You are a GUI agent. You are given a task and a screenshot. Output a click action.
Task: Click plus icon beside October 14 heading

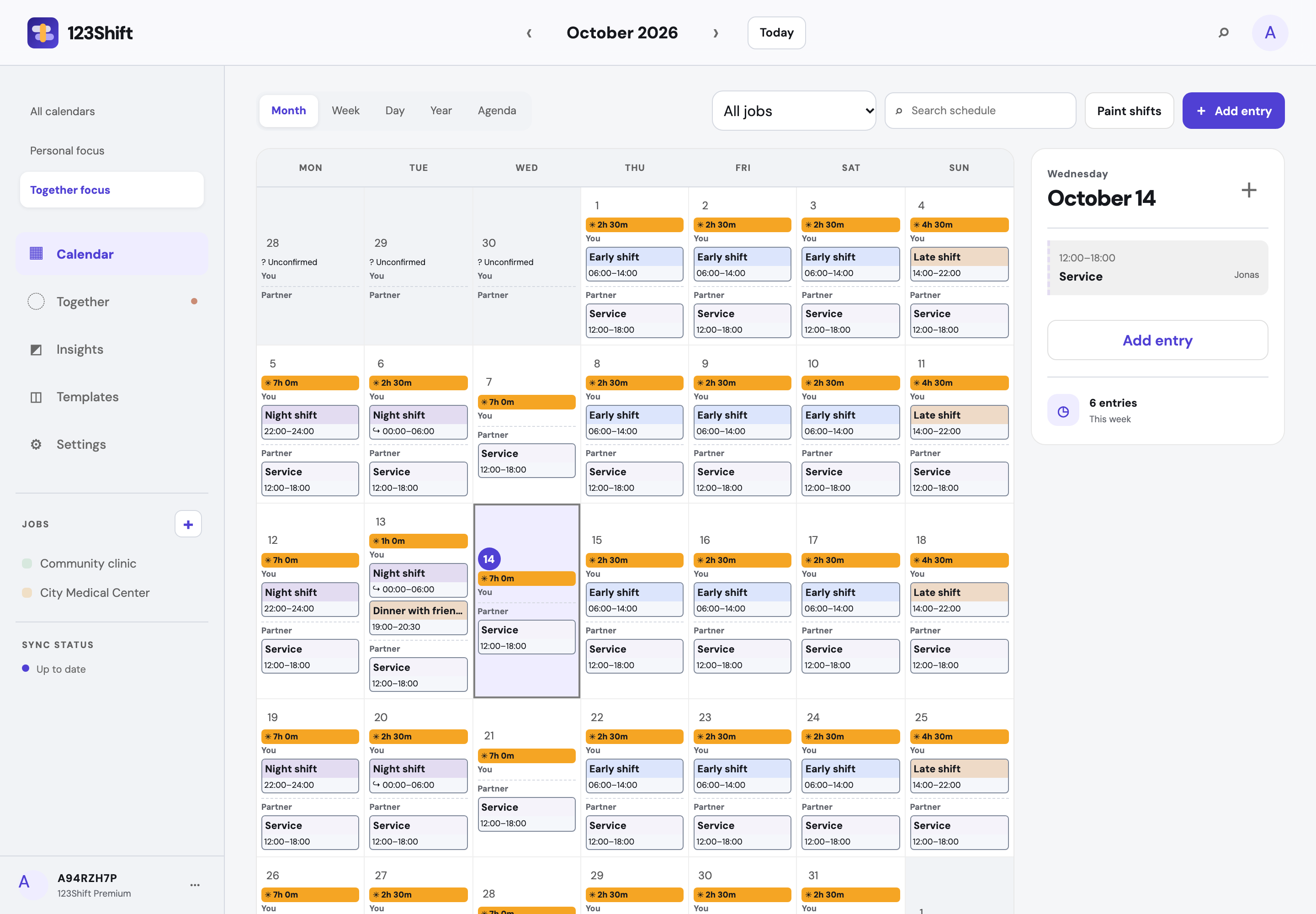click(1248, 190)
